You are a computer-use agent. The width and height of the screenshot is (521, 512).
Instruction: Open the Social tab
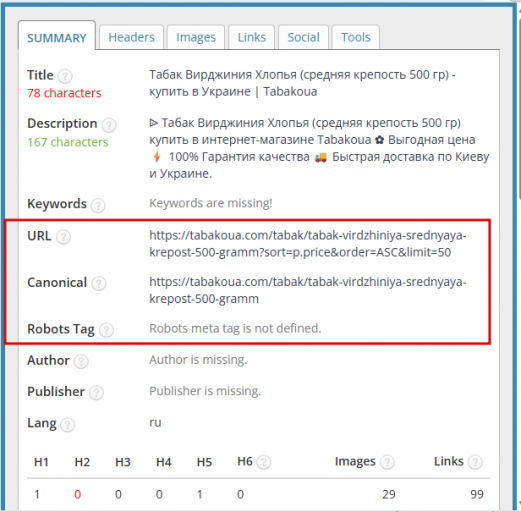pos(303,37)
